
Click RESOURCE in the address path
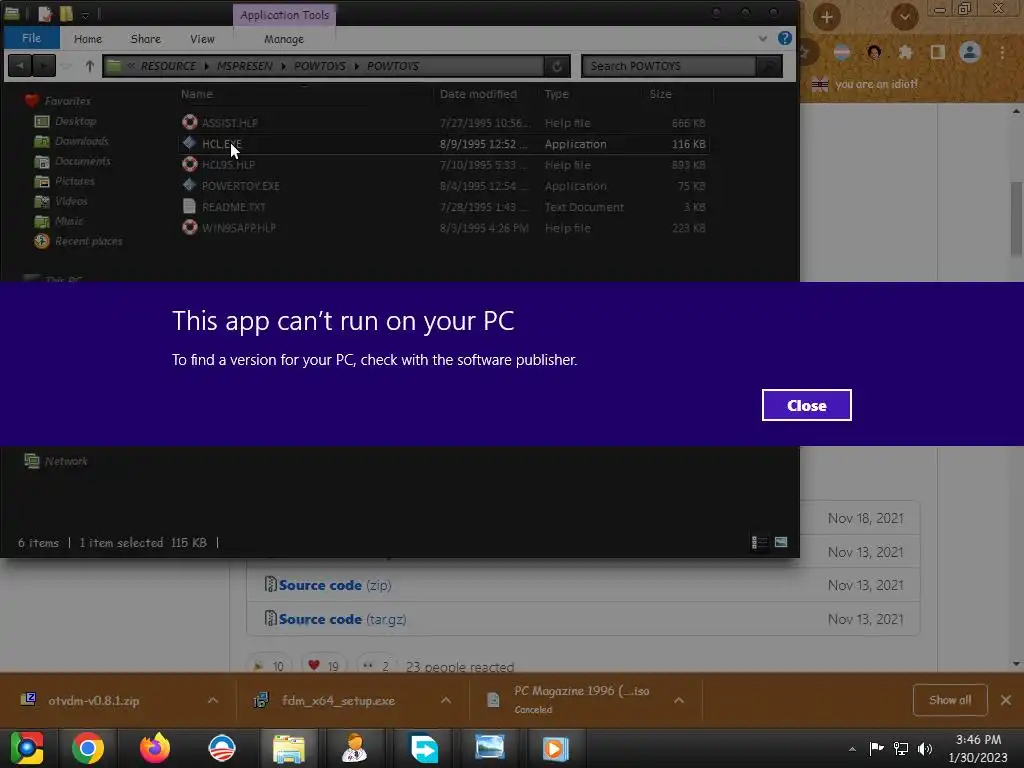point(168,66)
